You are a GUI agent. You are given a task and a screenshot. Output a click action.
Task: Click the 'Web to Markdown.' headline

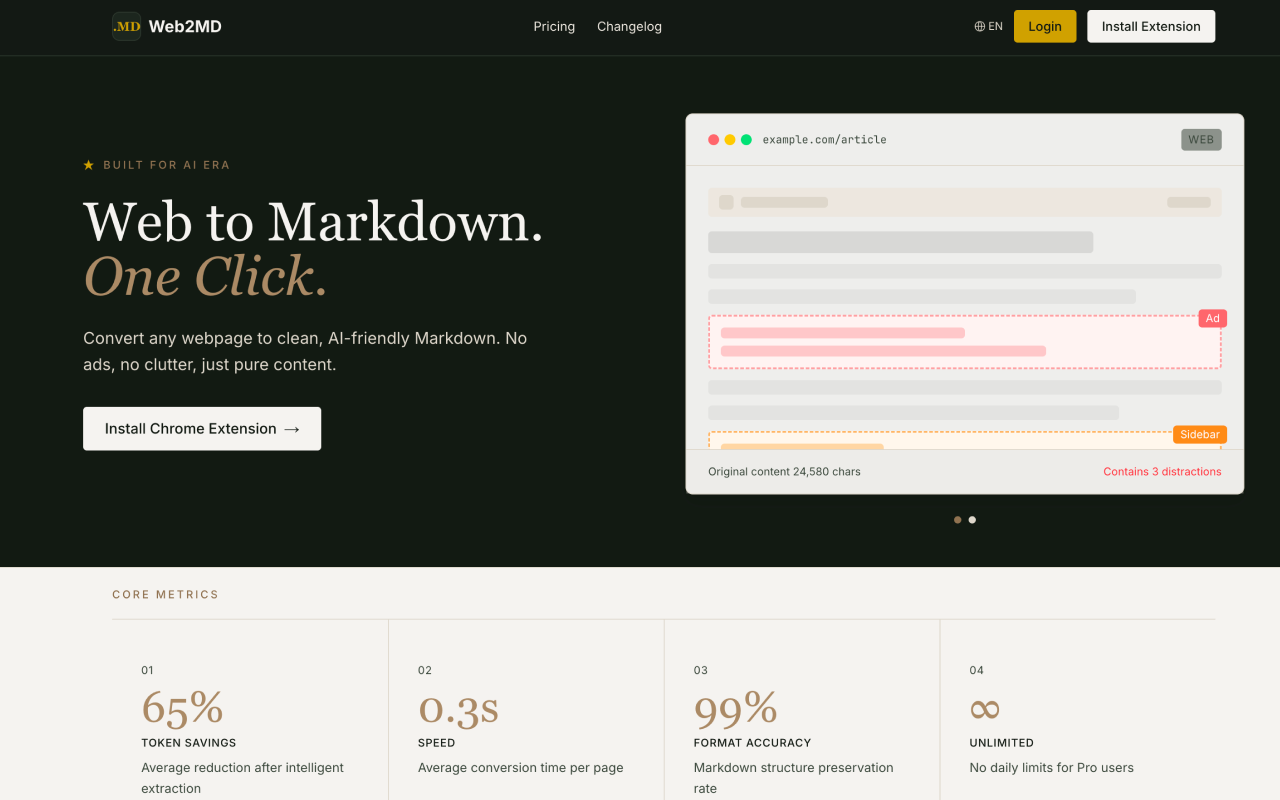tap(313, 222)
